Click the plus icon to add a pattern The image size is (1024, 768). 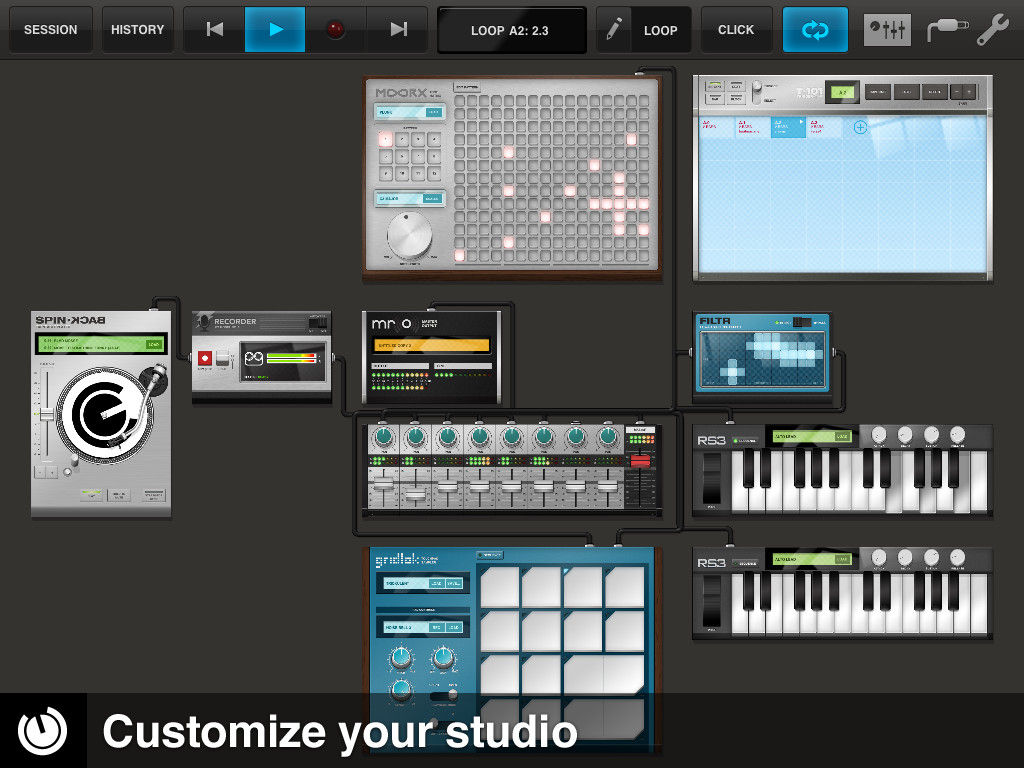click(x=859, y=127)
